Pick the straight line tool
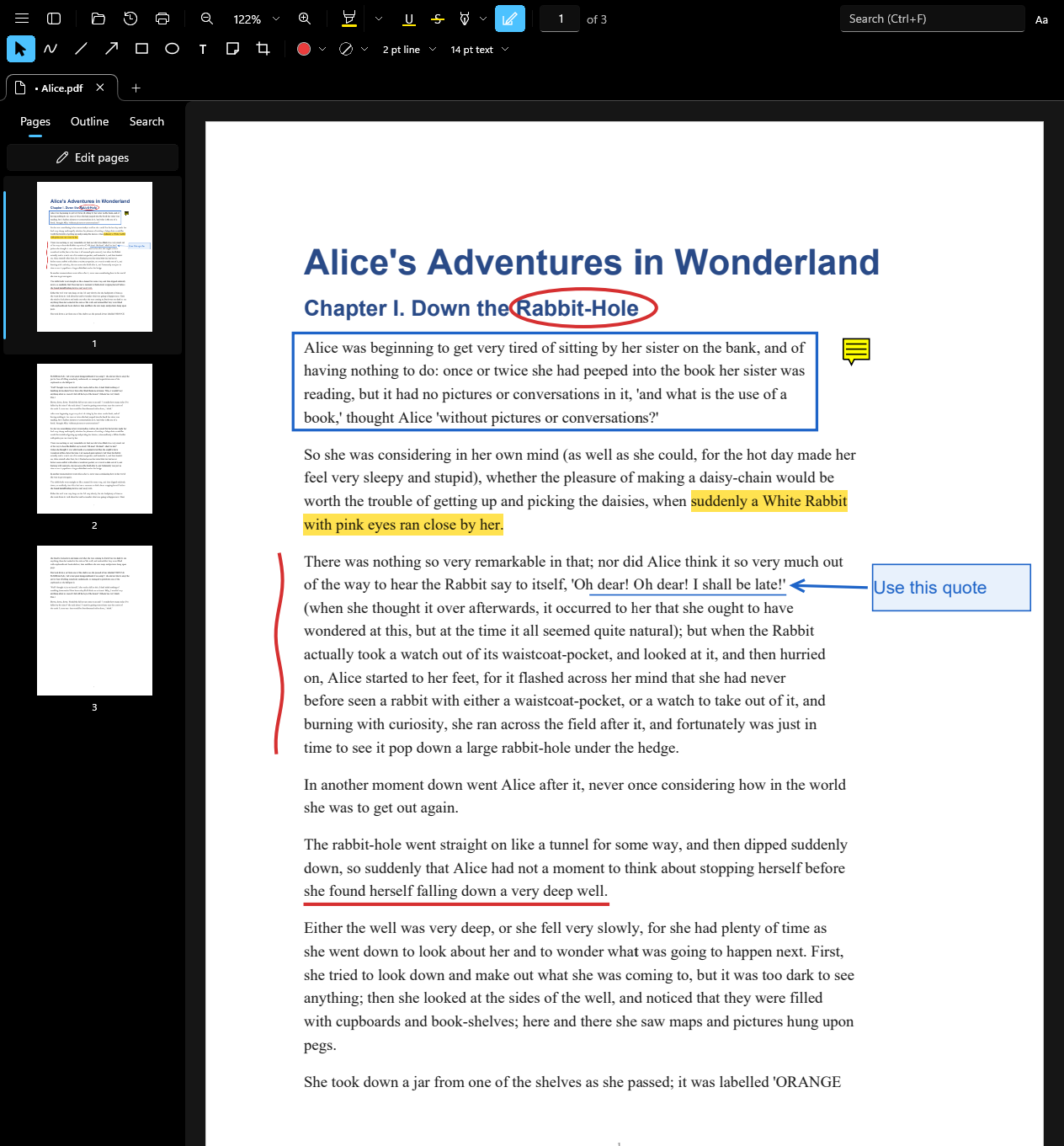The height and width of the screenshot is (1146, 1064). pos(81,49)
